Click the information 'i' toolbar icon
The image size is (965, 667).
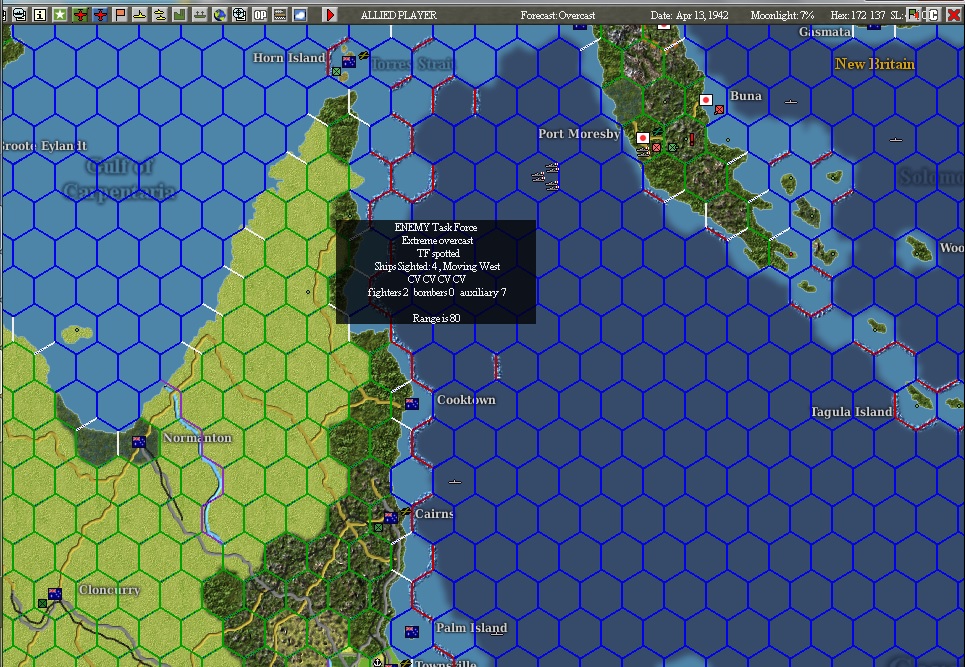pyautogui.click(x=40, y=15)
